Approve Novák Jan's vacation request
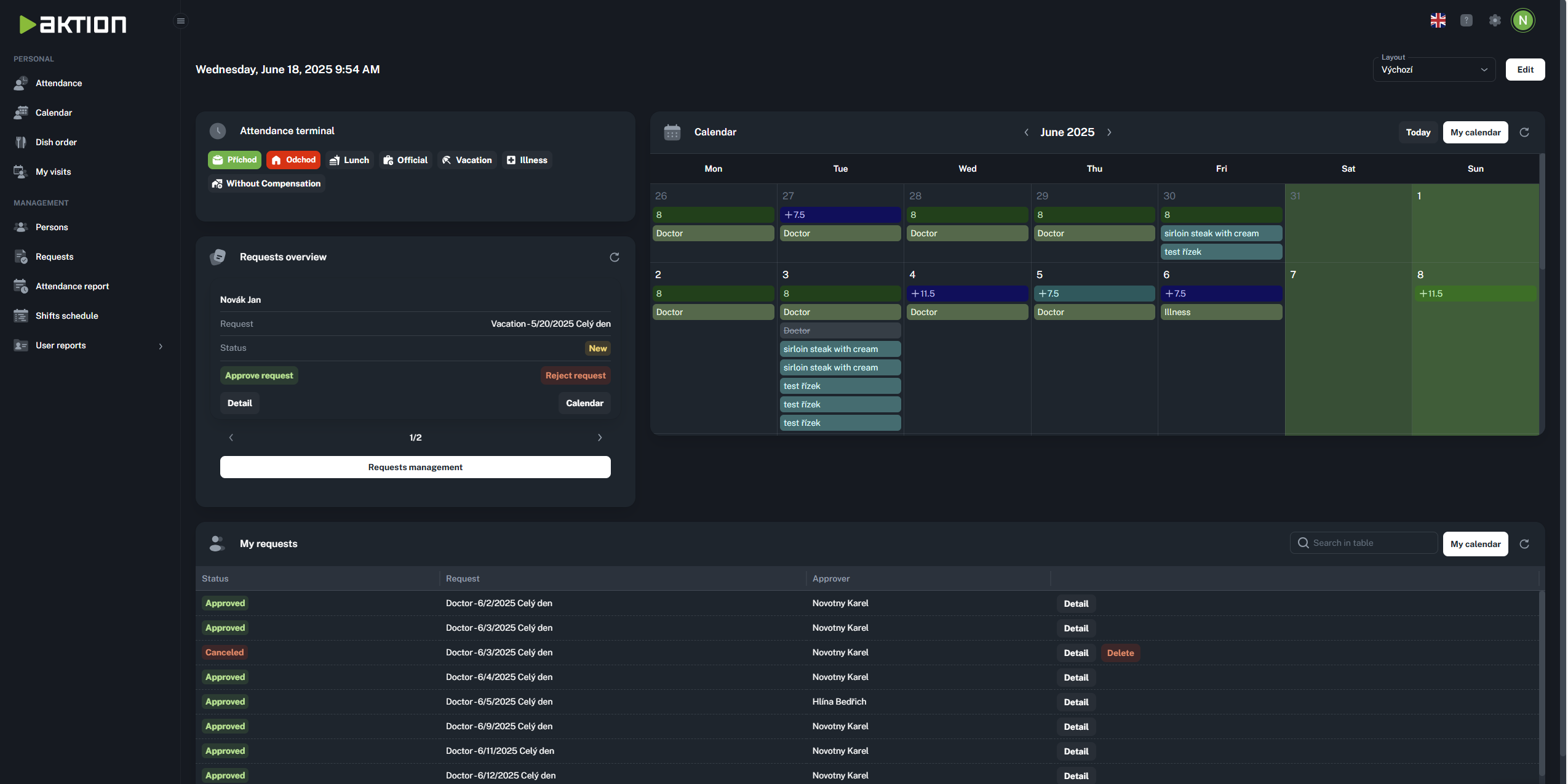Screen dimensions: 1568x784 pyautogui.click(x=259, y=375)
